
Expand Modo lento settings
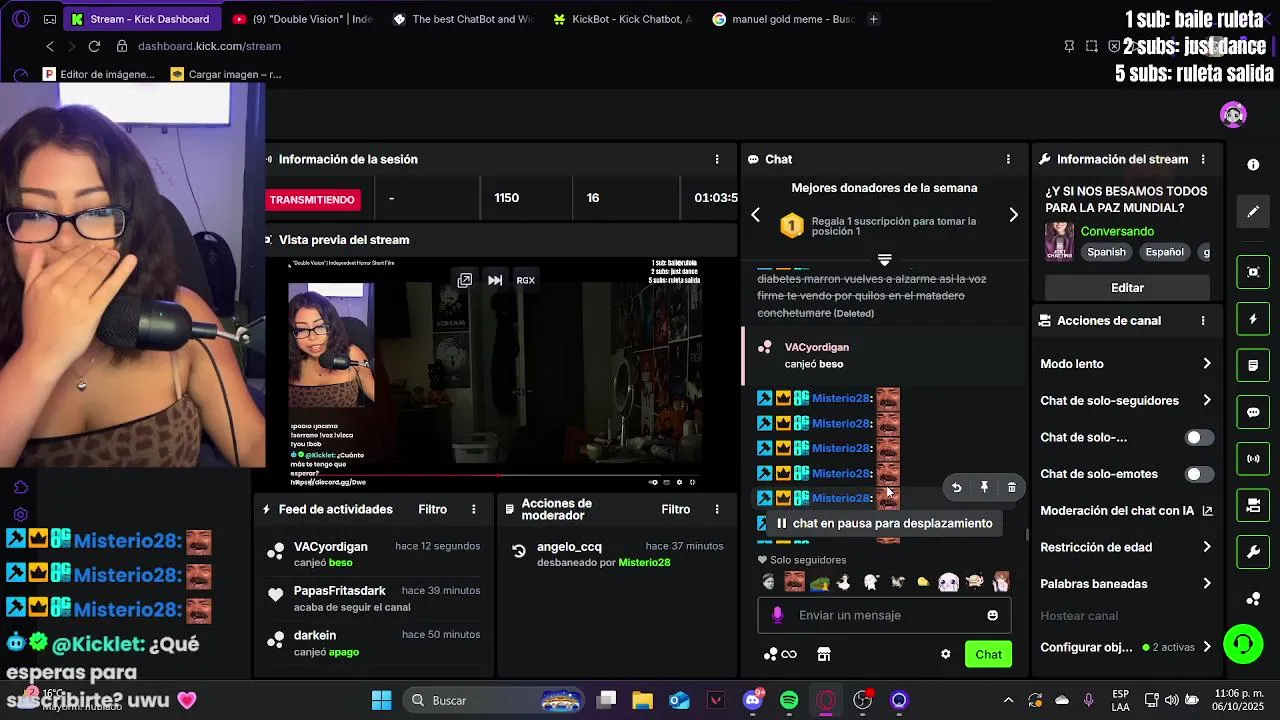pos(1126,364)
